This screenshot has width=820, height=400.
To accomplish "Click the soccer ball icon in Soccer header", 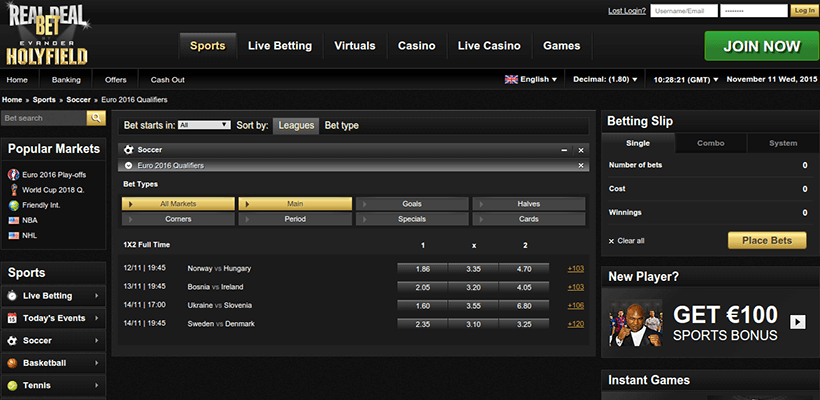I will point(129,150).
